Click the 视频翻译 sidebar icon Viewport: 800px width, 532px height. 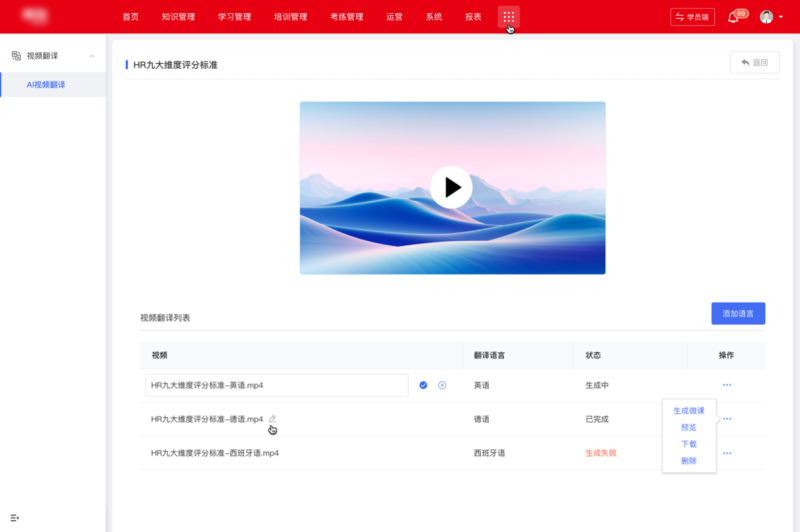point(16,56)
